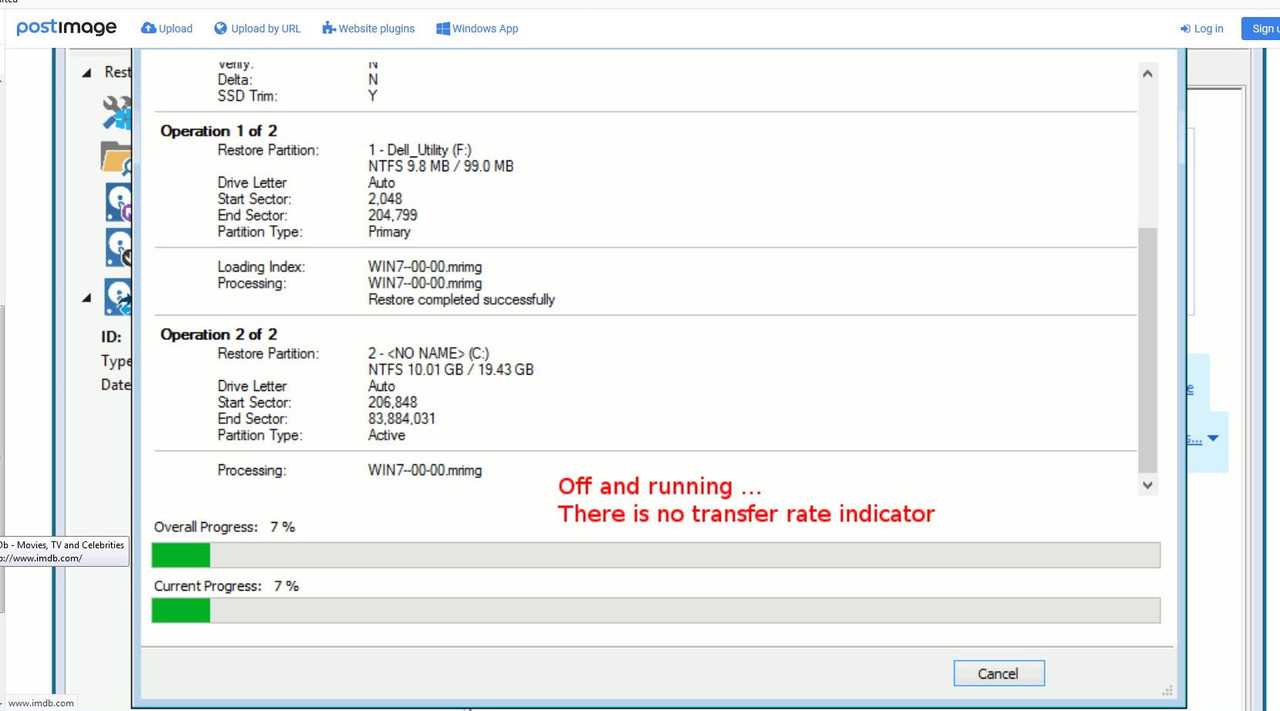Click the end sector value '83,884,031'
The image size is (1280, 711).
point(401,419)
